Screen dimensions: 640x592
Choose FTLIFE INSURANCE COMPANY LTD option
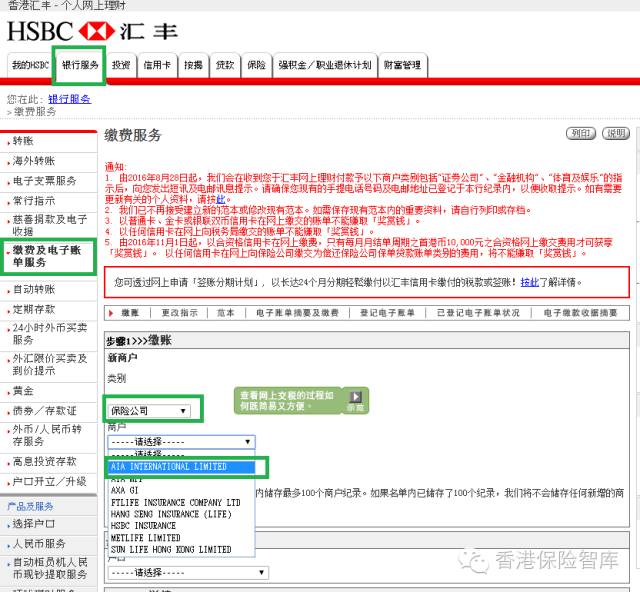[181, 503]
